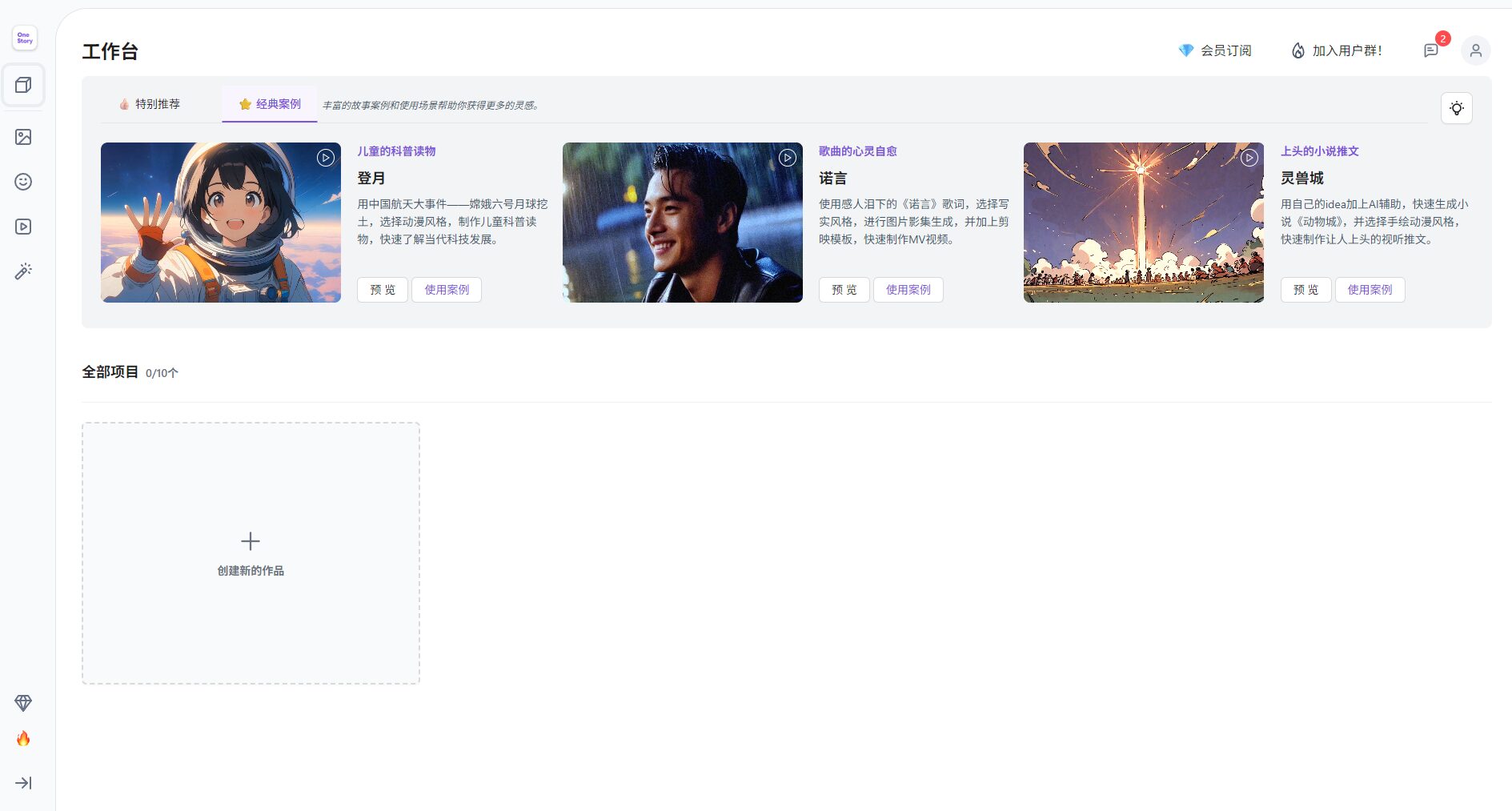Click the diamond membership icon in sidebar

tap(23, 703)
